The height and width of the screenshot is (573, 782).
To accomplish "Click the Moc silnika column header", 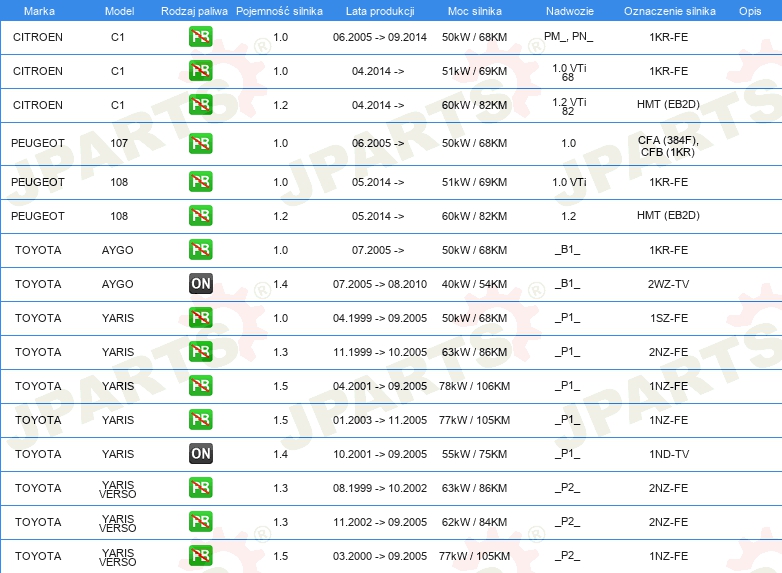I will 475,11.
